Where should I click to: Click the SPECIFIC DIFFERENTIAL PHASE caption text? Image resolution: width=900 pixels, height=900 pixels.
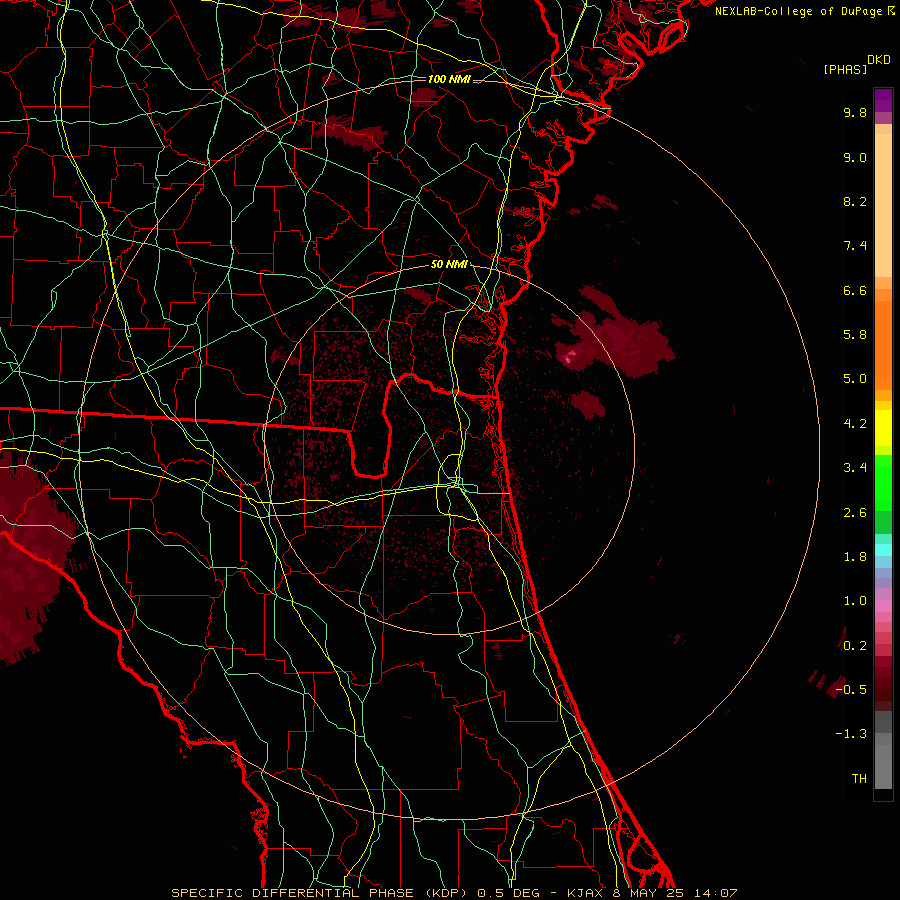pos(292,893)
